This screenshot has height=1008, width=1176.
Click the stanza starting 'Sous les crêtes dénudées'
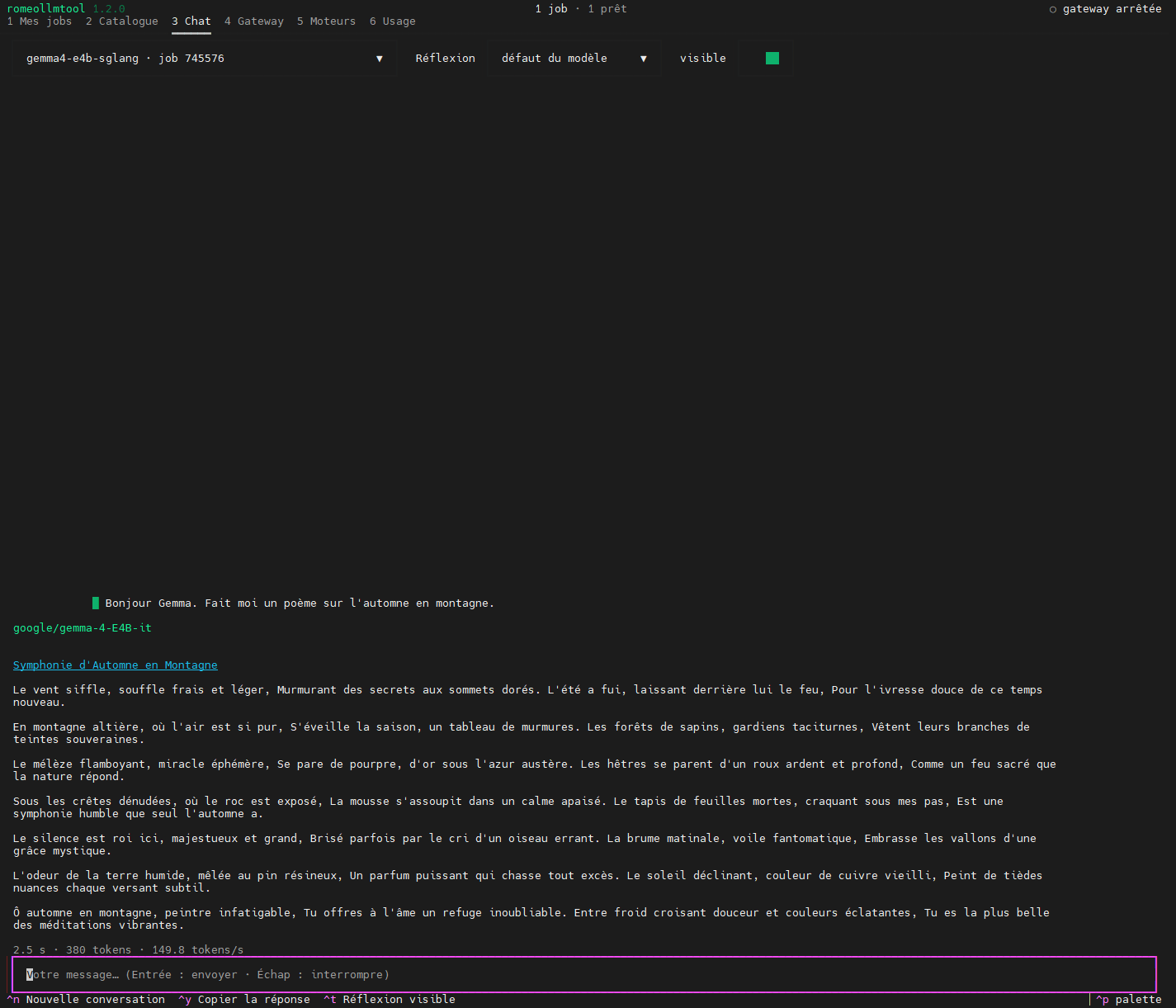(x=508, y=807)
